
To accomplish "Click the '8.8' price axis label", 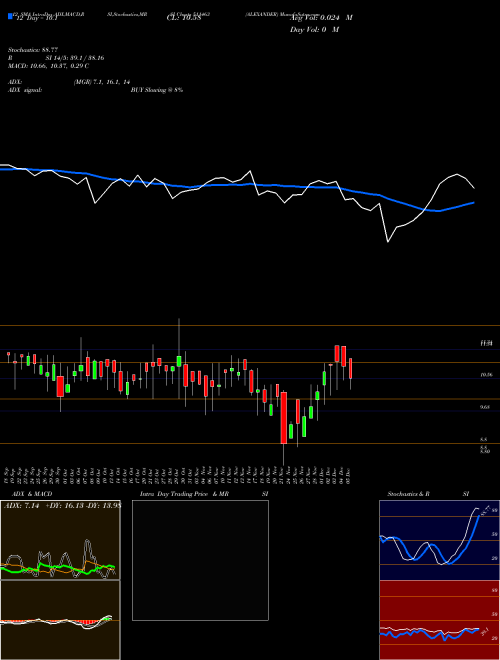I will pos(484,439).
